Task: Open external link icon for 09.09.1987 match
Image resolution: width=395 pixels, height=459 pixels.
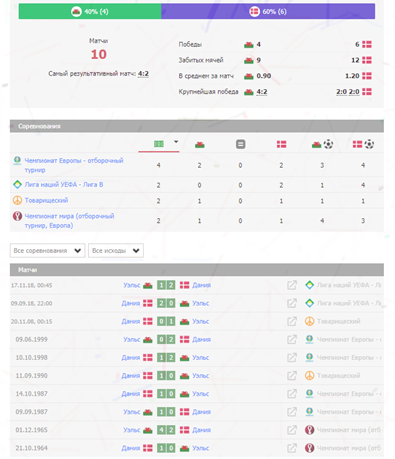Action: pyautogui.click(x=292, y=412)
